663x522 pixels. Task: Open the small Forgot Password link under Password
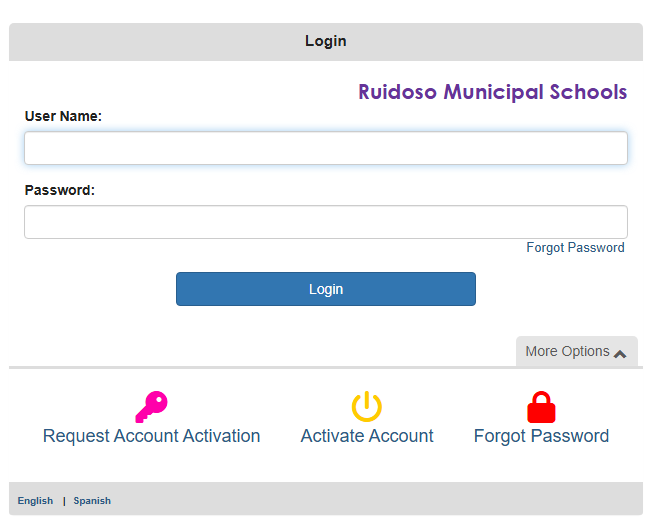click(575, 248)
